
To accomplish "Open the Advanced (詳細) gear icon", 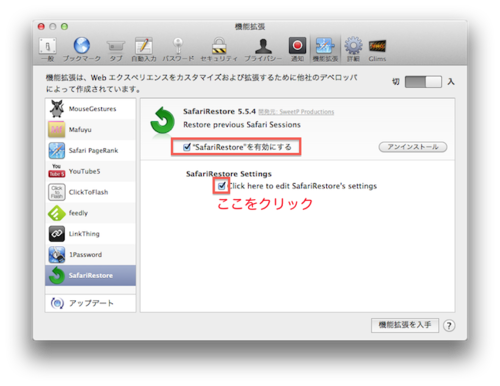I will pos(353,49).
